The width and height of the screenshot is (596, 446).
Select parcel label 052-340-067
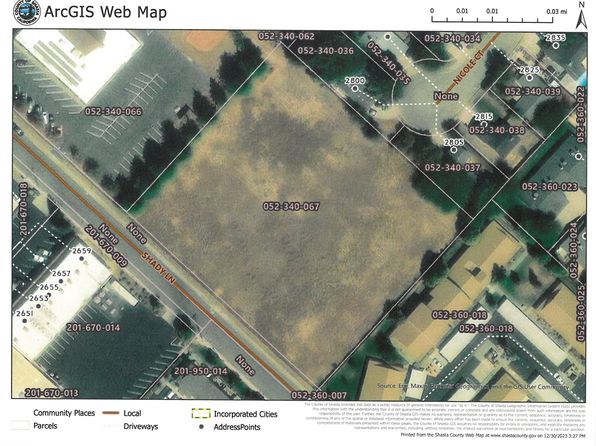click(292, 206)
